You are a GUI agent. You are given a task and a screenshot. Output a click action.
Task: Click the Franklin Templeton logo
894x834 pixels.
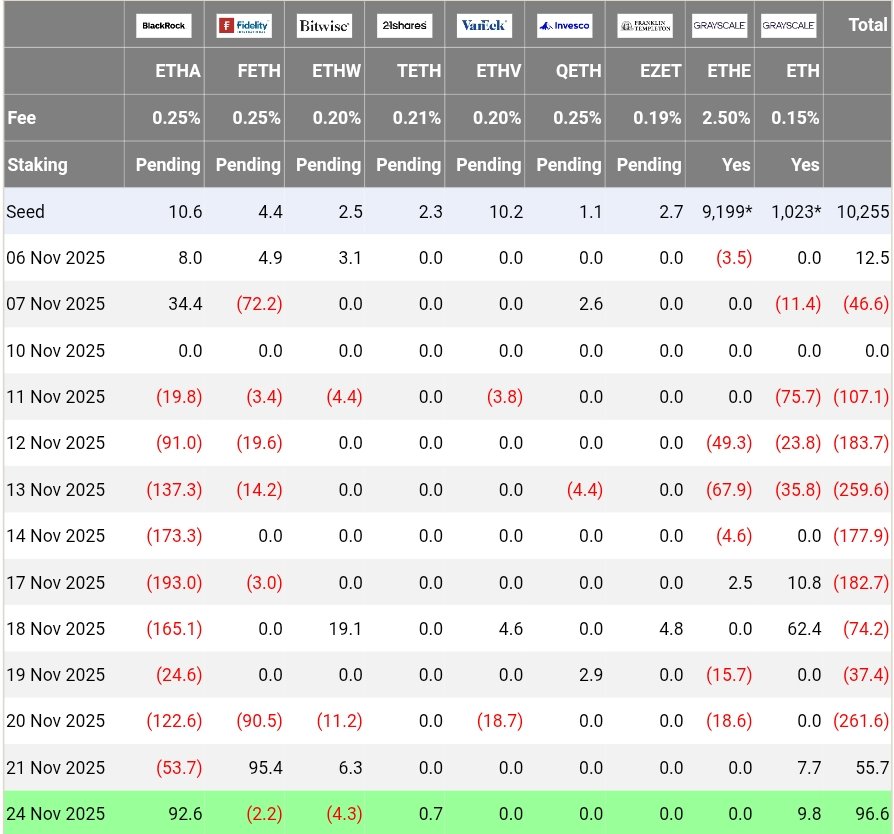coord(645,26)
